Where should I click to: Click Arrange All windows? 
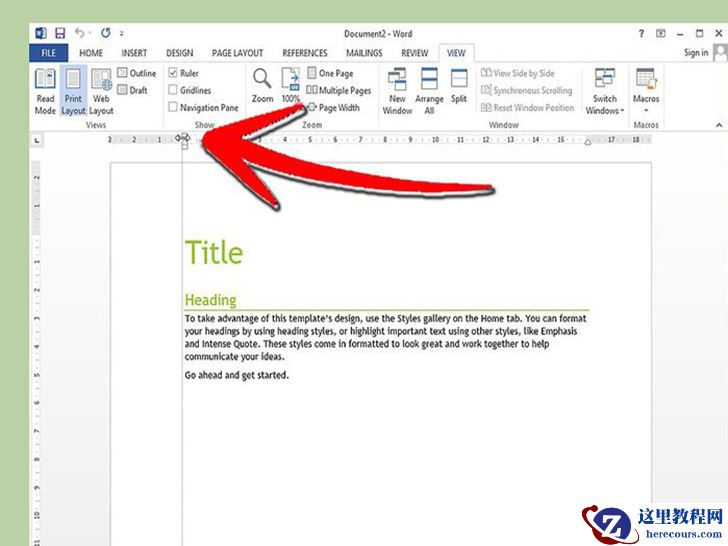(x=429, y=91)
